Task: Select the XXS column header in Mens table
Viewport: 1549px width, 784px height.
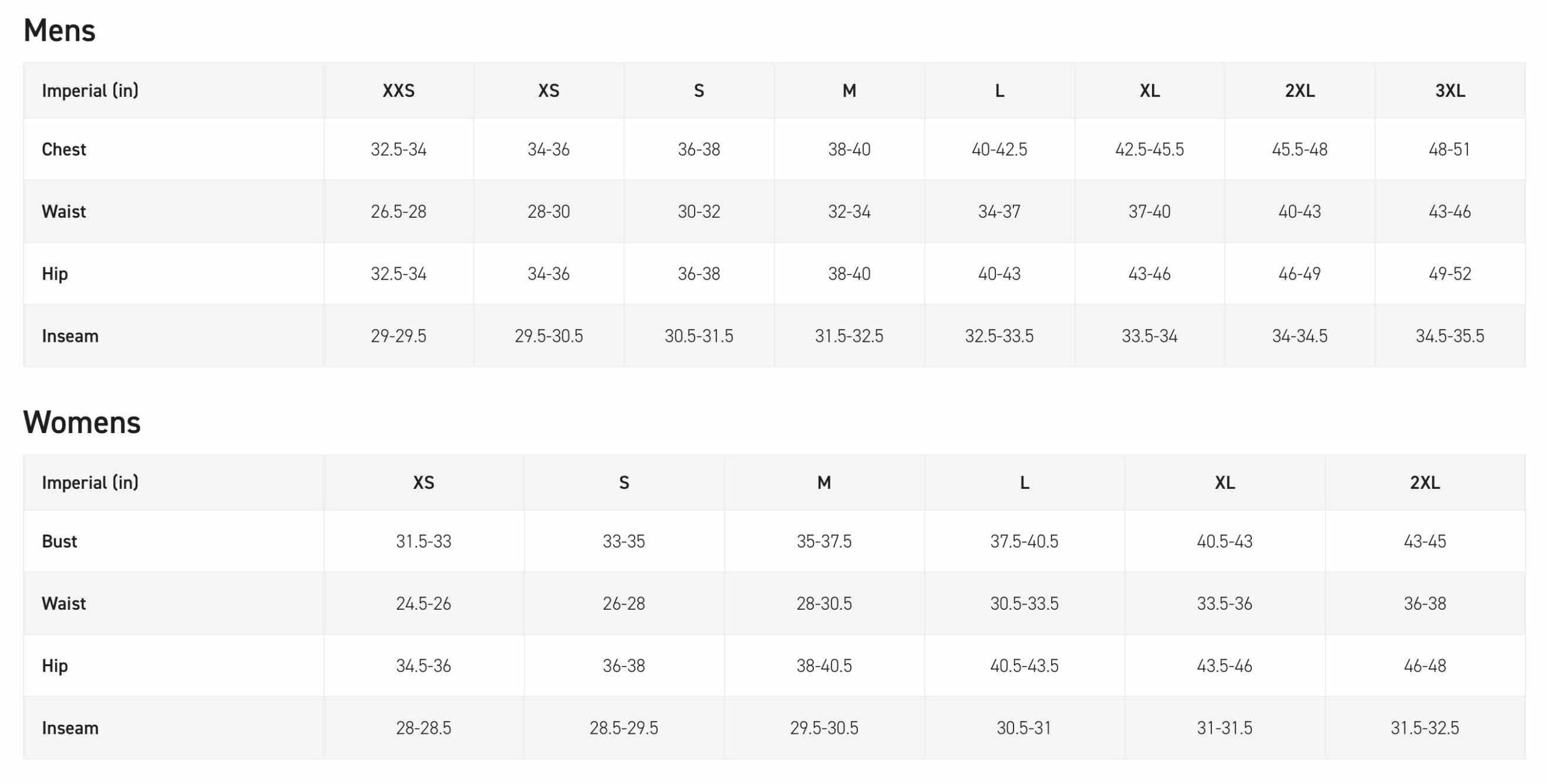Action: tap(398, 91)
